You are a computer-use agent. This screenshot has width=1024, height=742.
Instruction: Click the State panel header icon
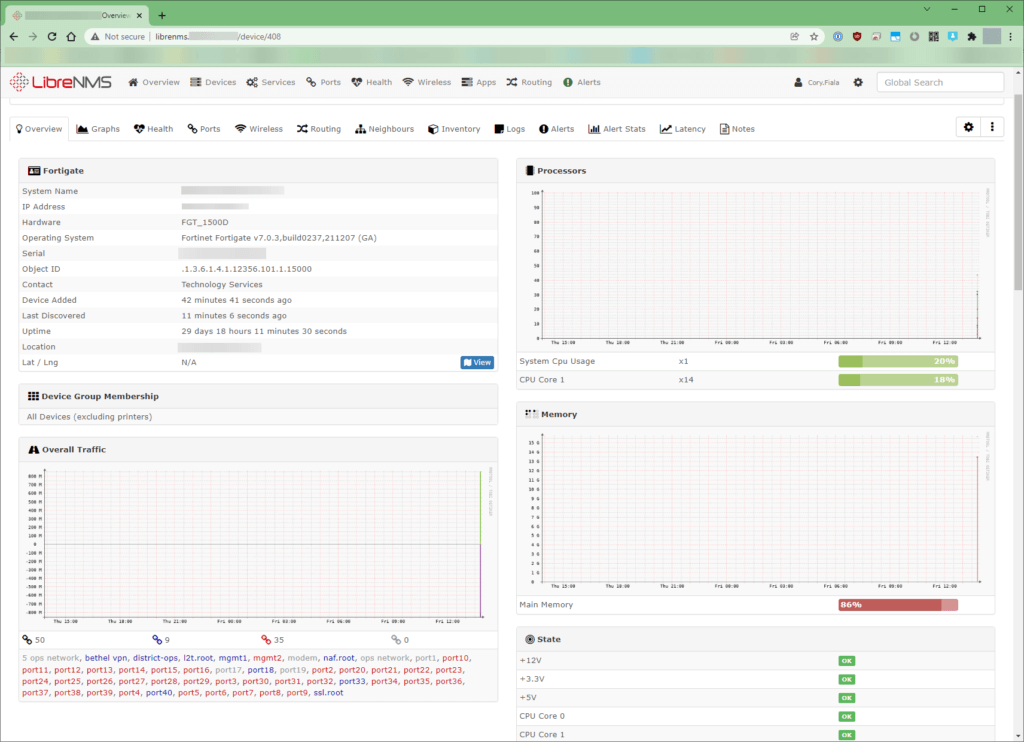[530, 639]
